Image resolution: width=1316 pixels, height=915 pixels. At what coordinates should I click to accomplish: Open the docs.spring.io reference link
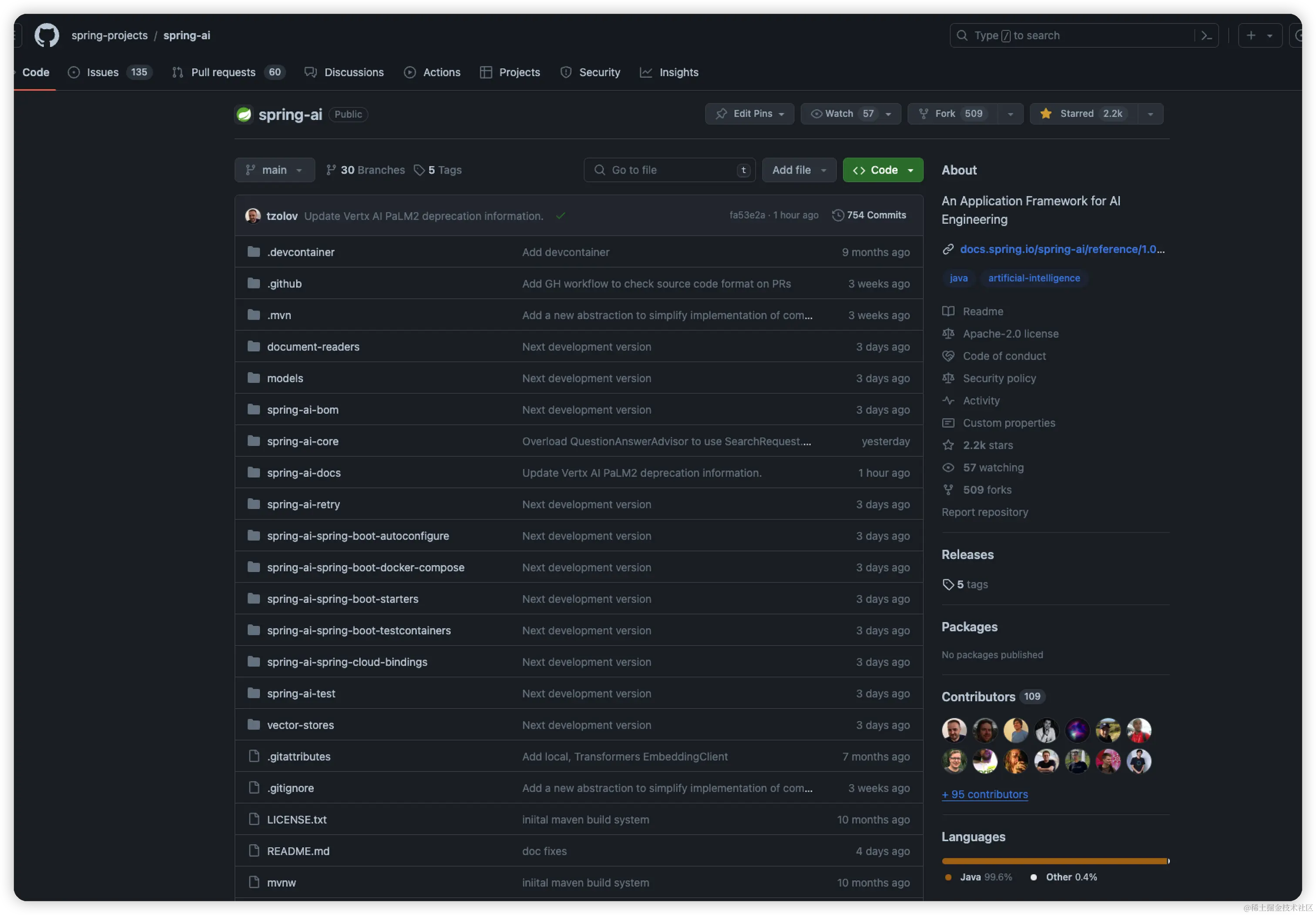(x=1062, y=249)
